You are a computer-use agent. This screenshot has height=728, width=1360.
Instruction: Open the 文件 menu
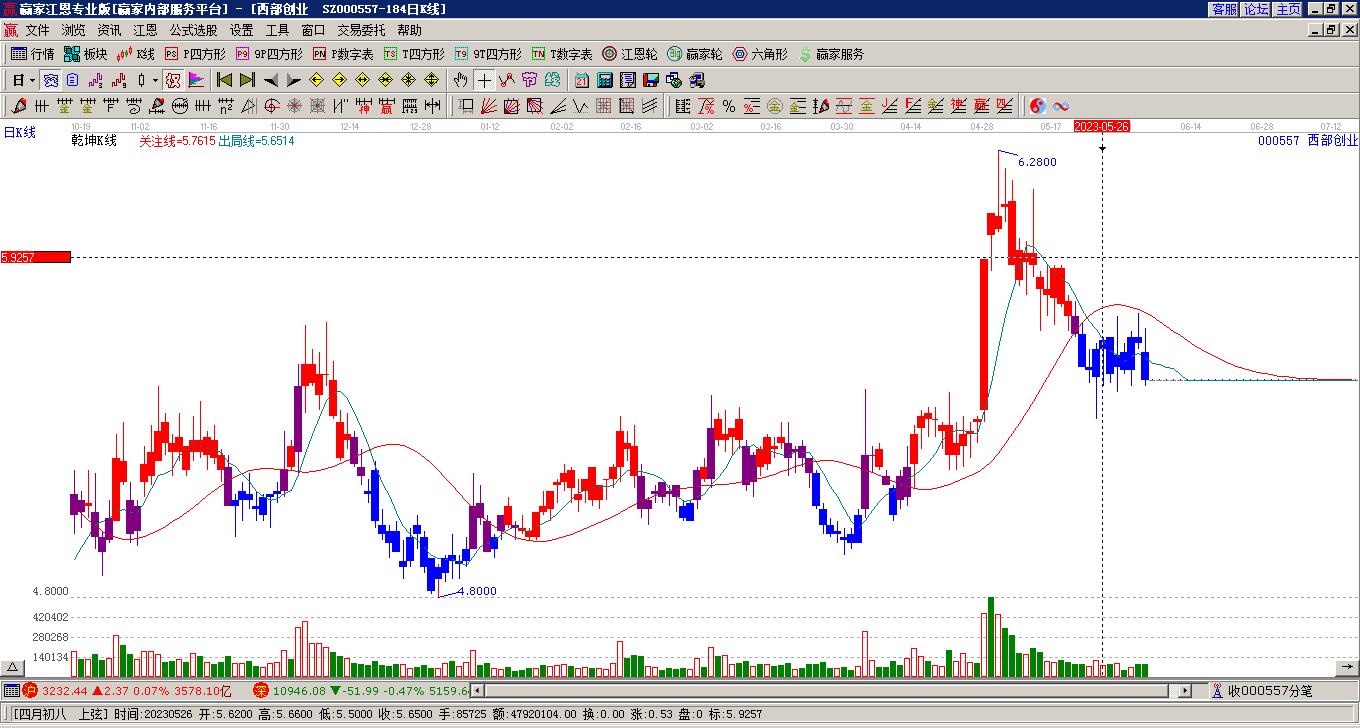tap(38, 30)
